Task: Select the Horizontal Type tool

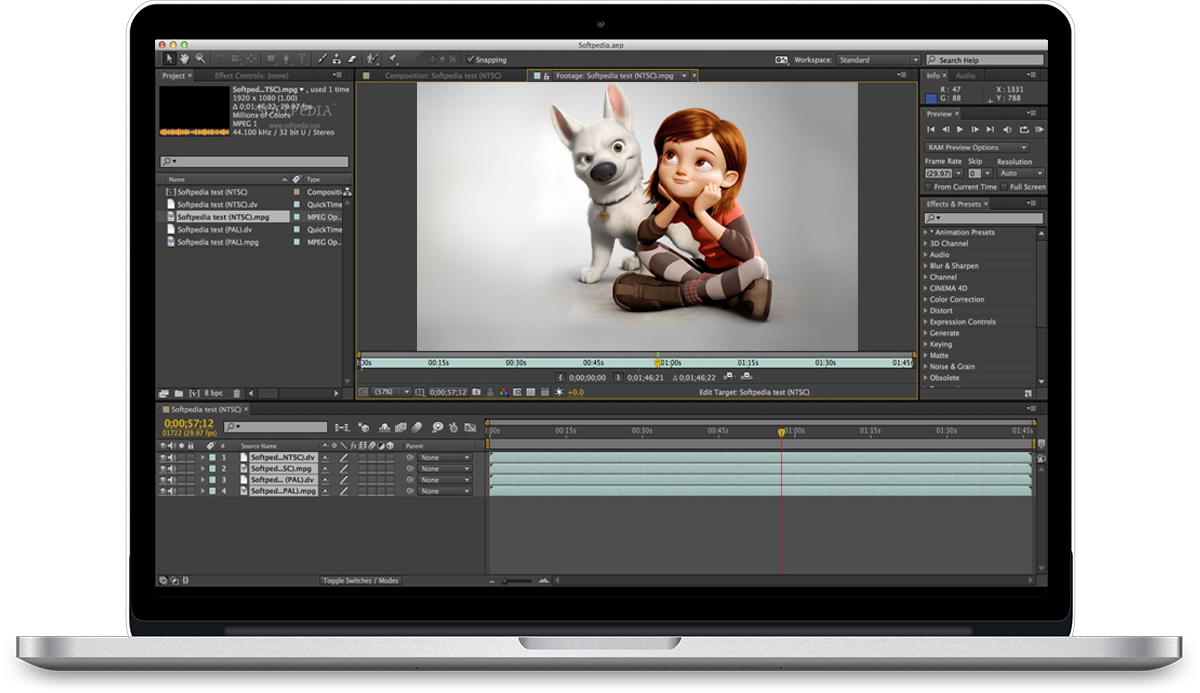Action: pyautogui.click(x=302, y=59)
